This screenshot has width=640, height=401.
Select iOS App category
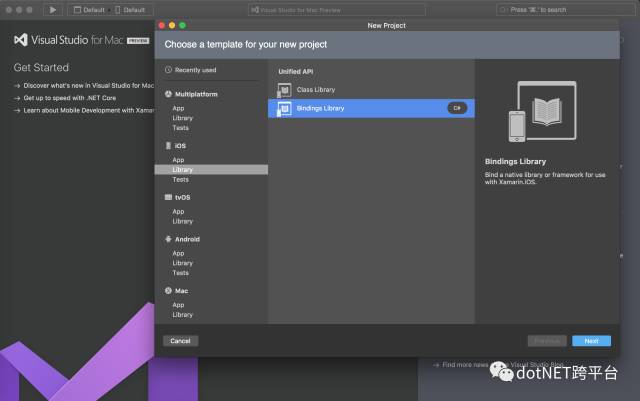(178, 160)
